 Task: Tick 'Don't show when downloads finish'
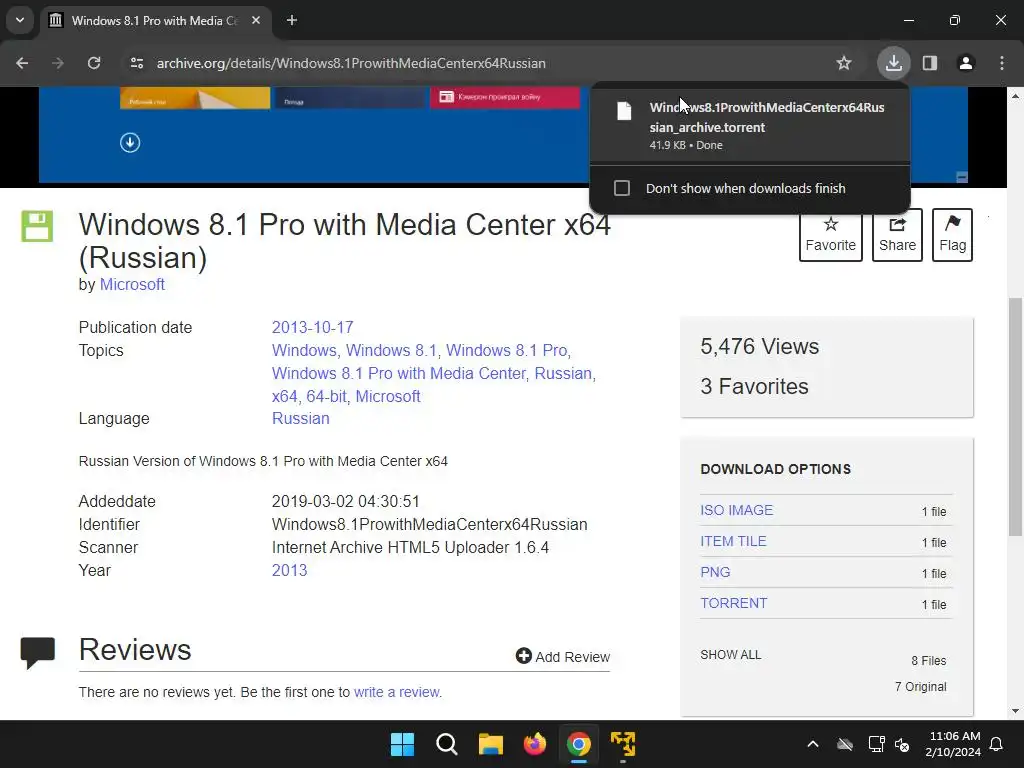pos(622,188)
